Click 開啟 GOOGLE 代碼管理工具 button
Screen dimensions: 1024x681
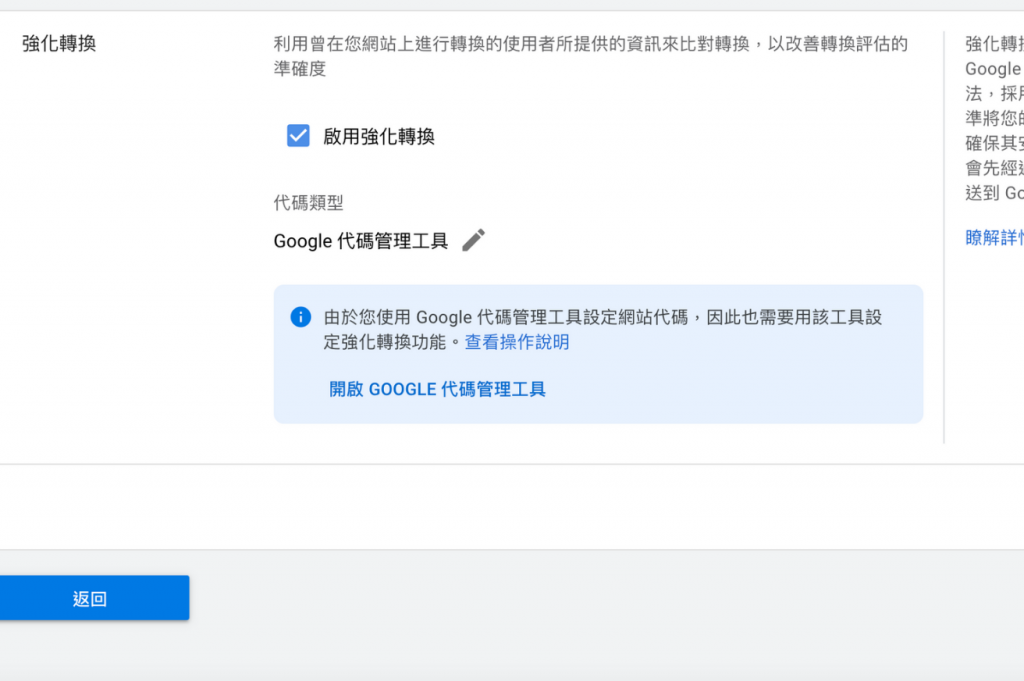coord(437,389)
